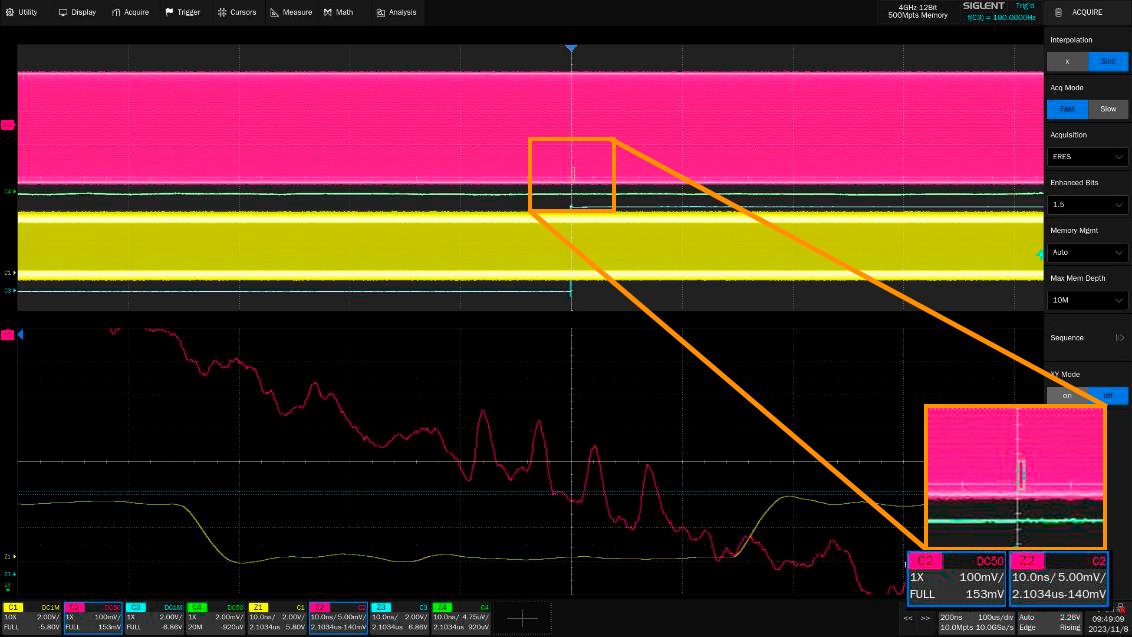Turn XY Mode on
Screen dimensions: 1132x637
1067,395
